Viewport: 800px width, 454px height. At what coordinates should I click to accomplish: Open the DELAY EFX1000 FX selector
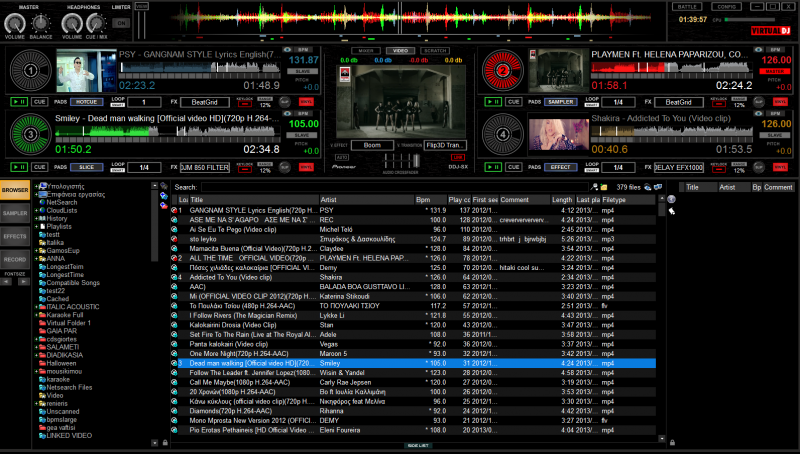(679, 167)
